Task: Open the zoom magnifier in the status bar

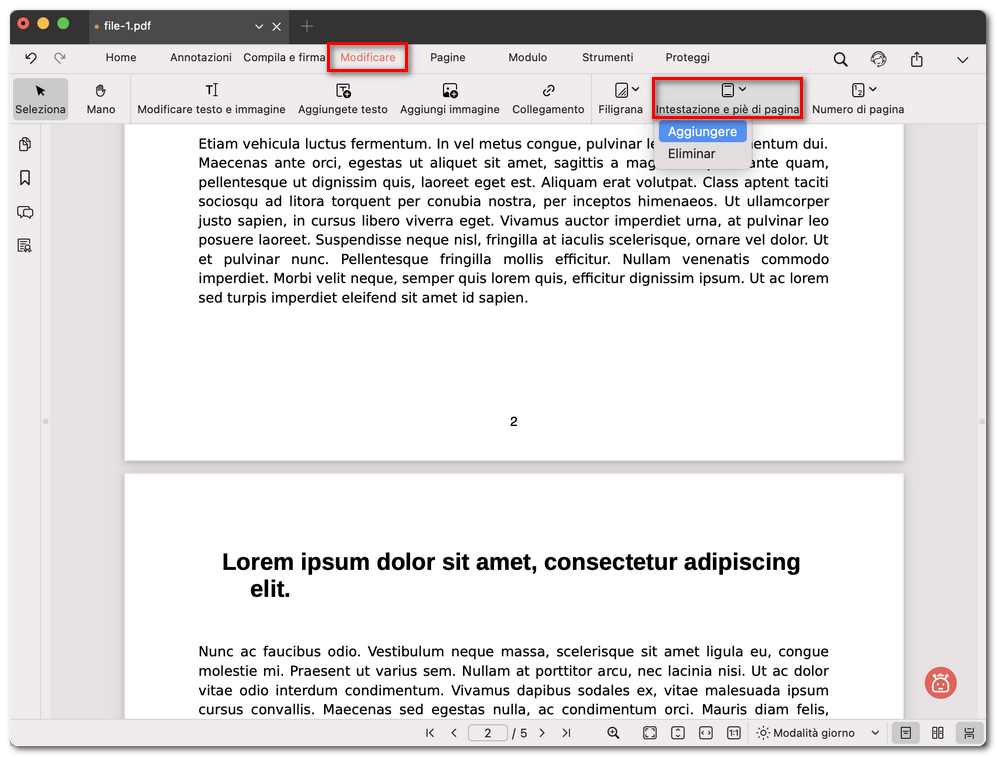Action: pyautogui.click(x=613, y=732)
